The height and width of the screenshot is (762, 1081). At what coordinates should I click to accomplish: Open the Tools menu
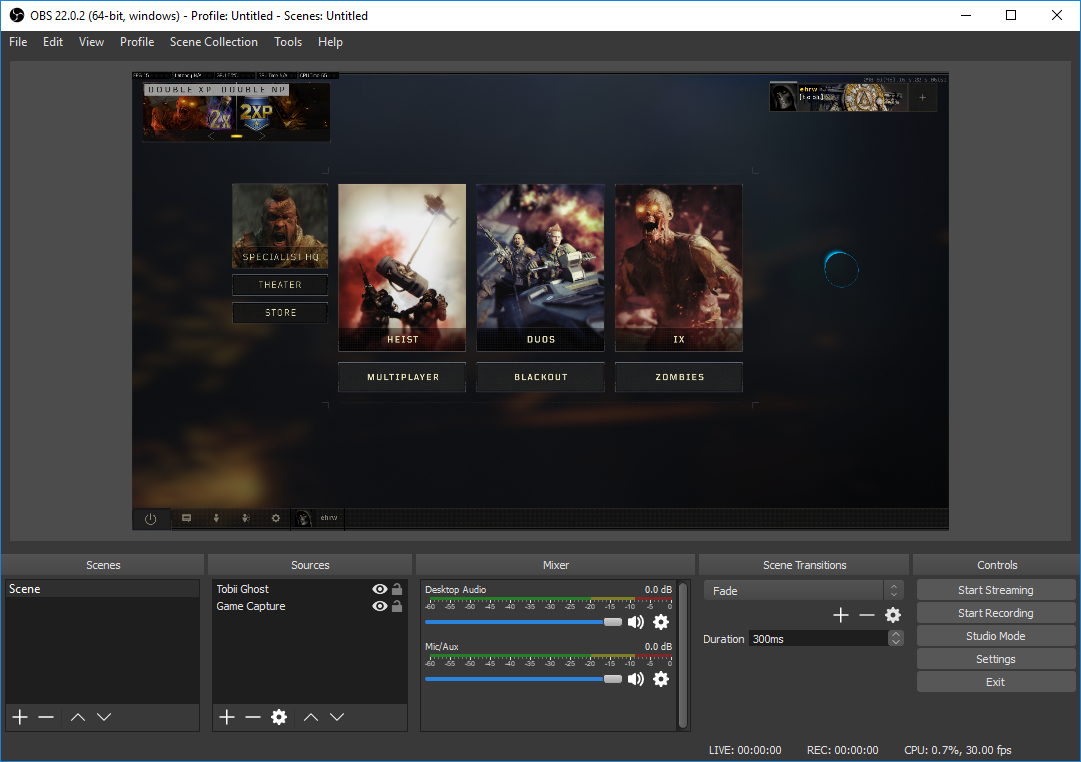pos(288,42)
